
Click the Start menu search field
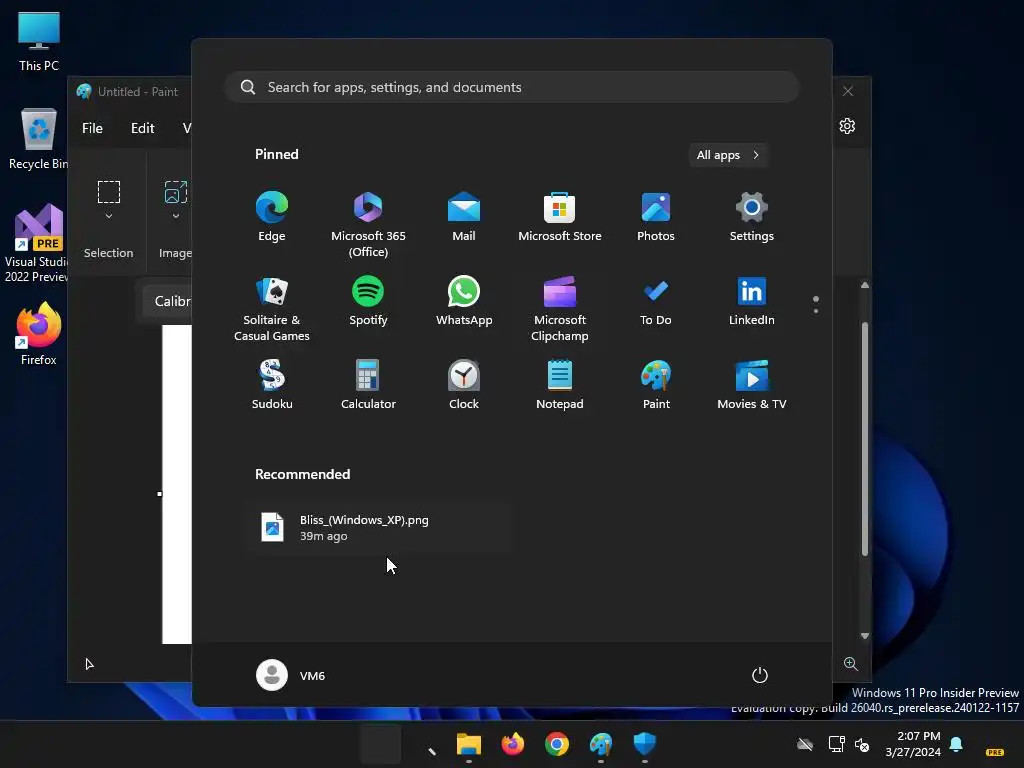coord(512,87)
